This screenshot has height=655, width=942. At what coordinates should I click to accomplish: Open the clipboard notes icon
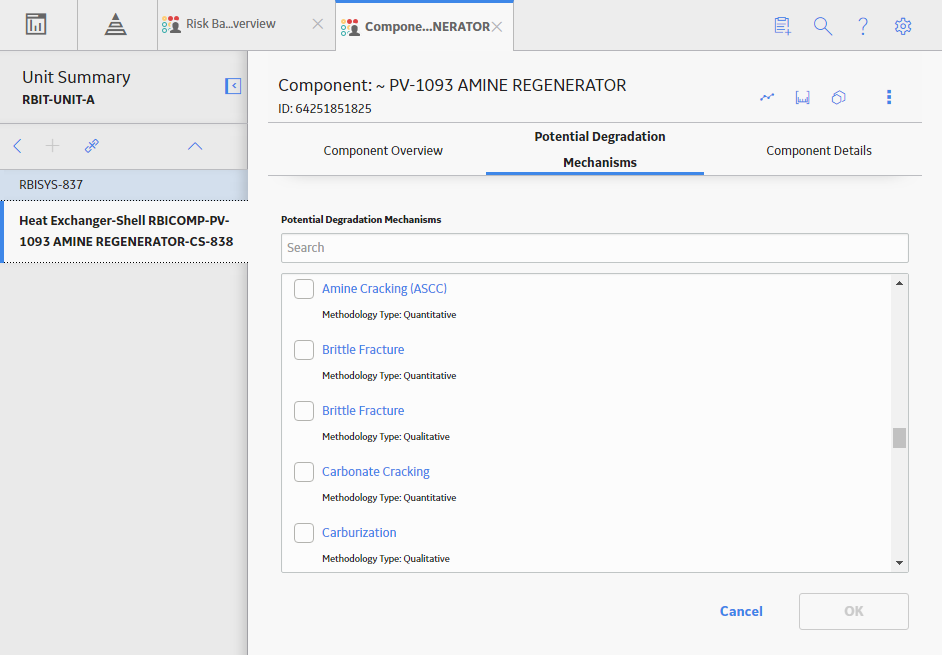[x=782, y=26]
